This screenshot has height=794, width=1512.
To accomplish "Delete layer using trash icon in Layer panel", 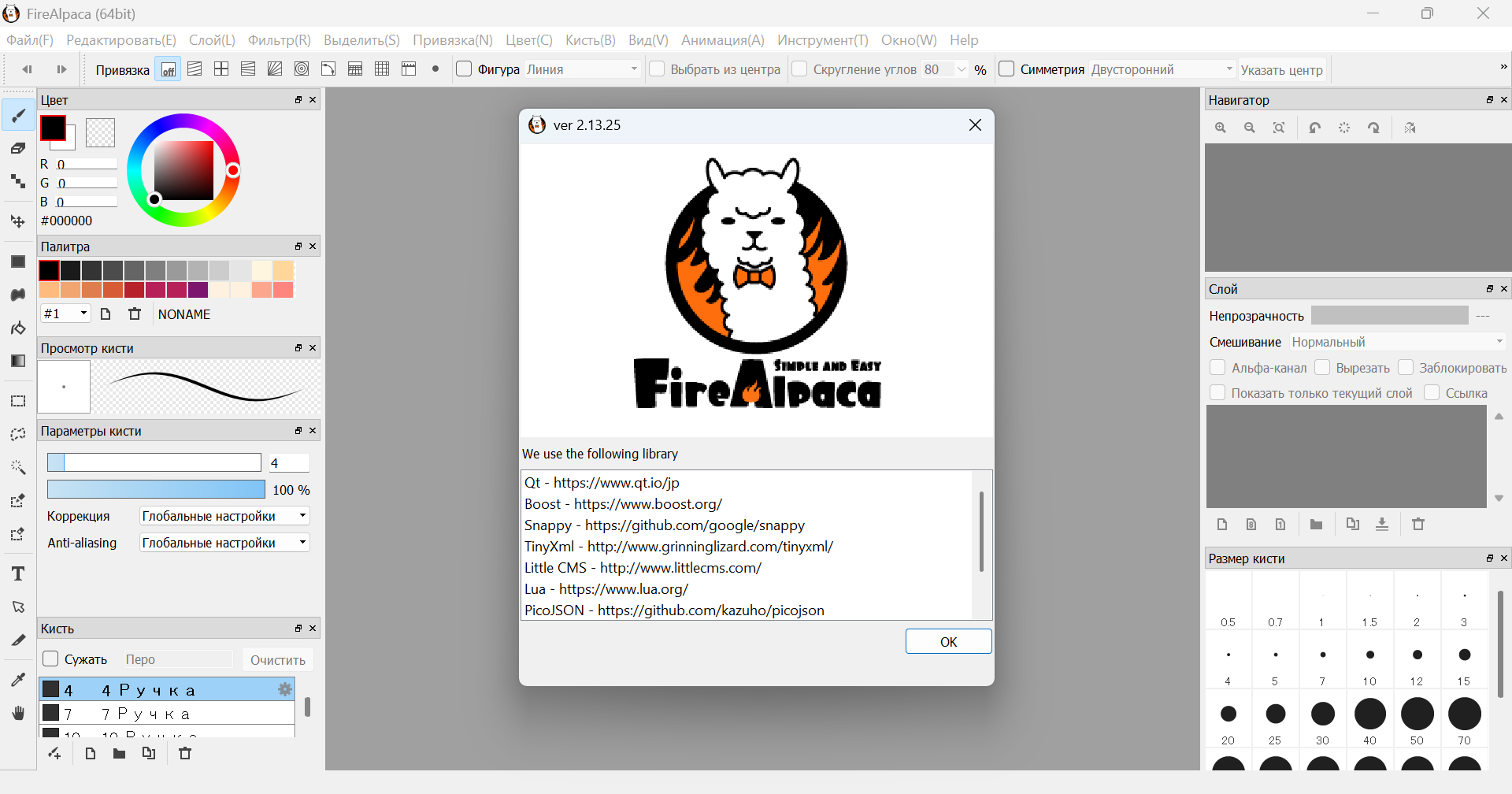I will (1418, 525).
